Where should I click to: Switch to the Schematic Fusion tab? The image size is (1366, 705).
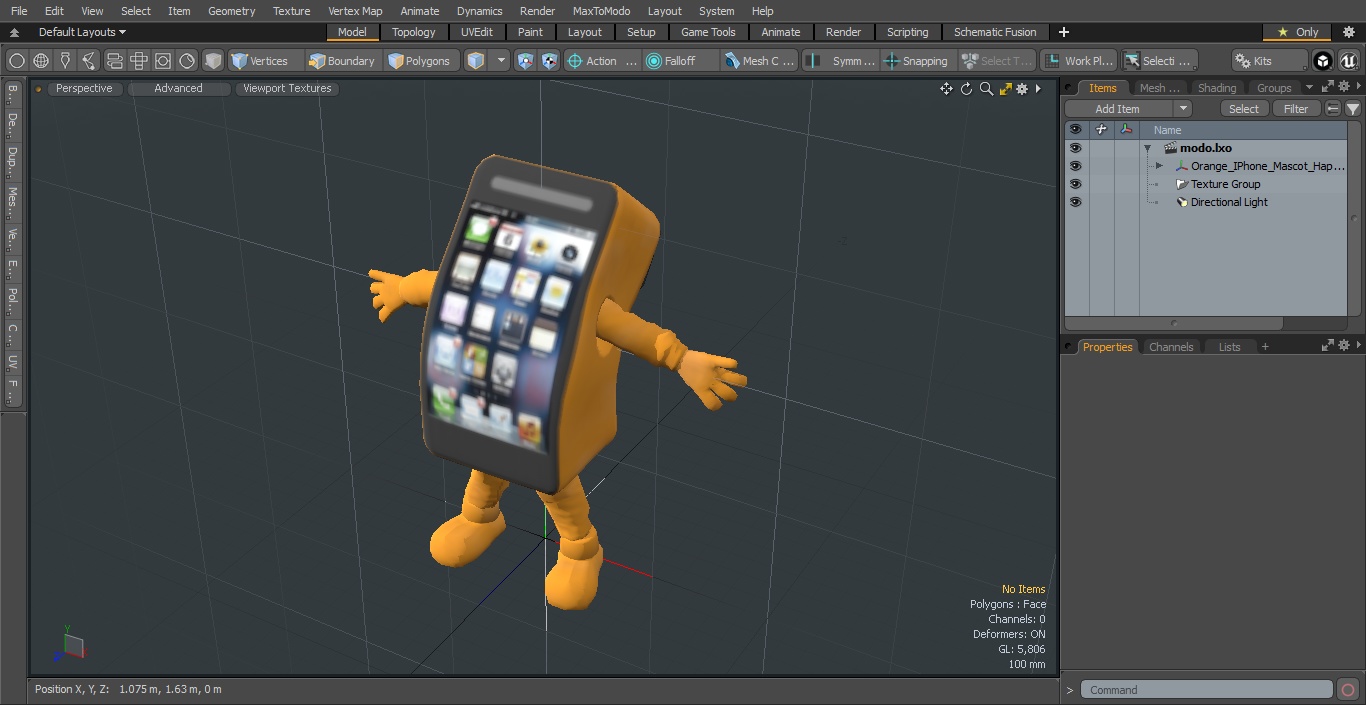(995, 32)
